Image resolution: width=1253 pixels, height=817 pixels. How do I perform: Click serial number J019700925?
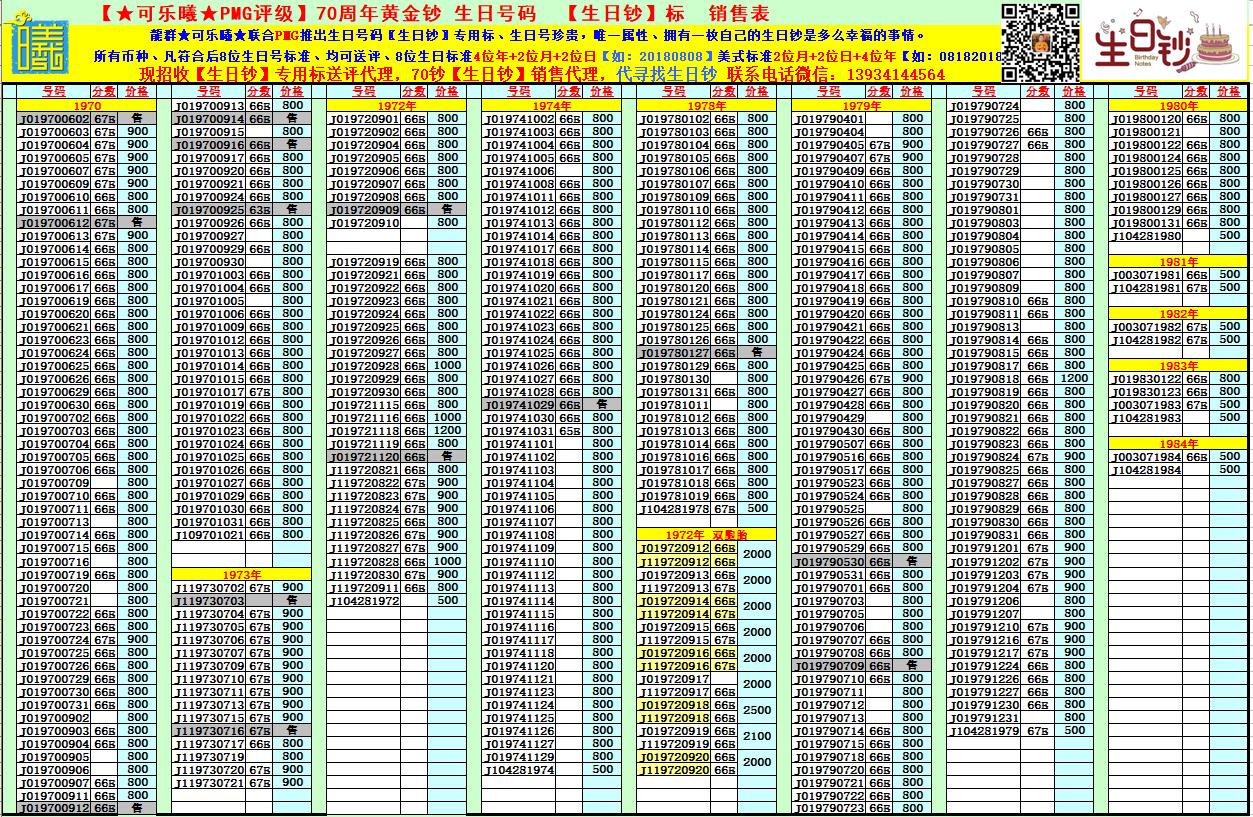210,210
